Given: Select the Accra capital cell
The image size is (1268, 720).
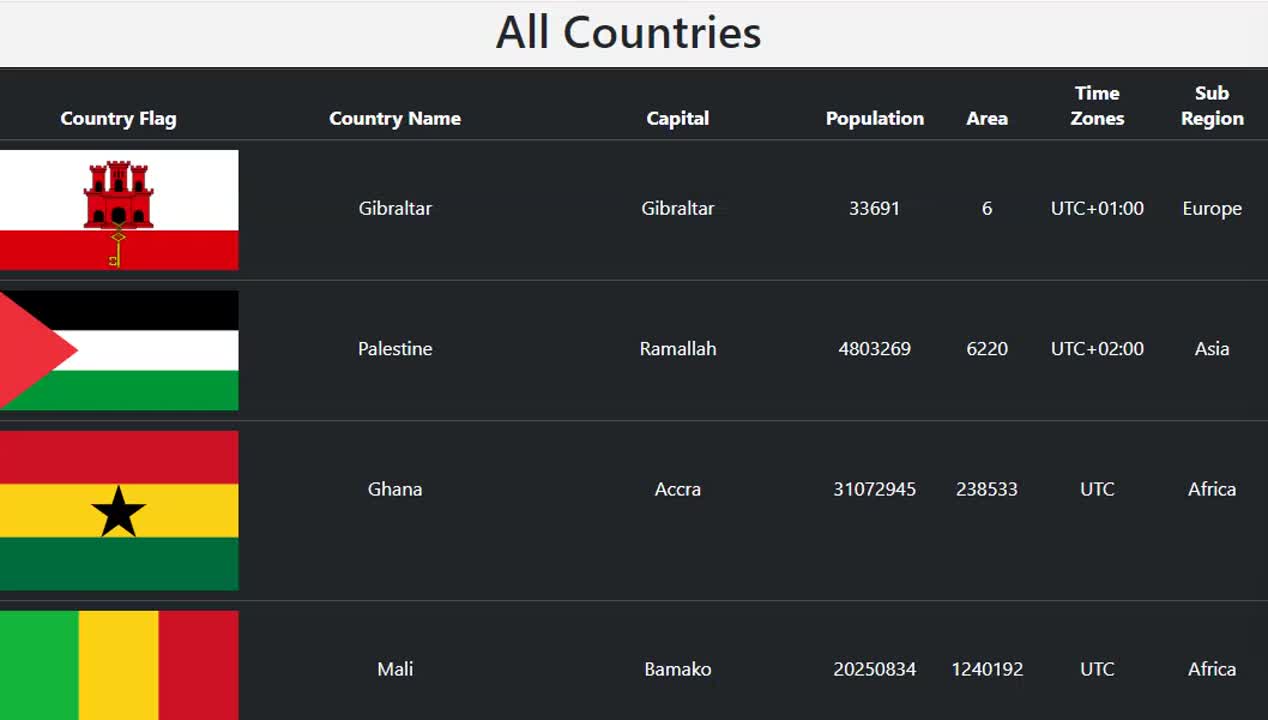Looking at the screenshot, I should 677,489.
